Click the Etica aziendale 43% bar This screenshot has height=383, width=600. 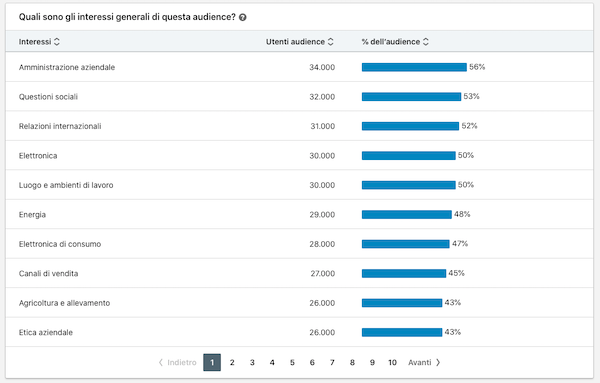click(402, 332)
